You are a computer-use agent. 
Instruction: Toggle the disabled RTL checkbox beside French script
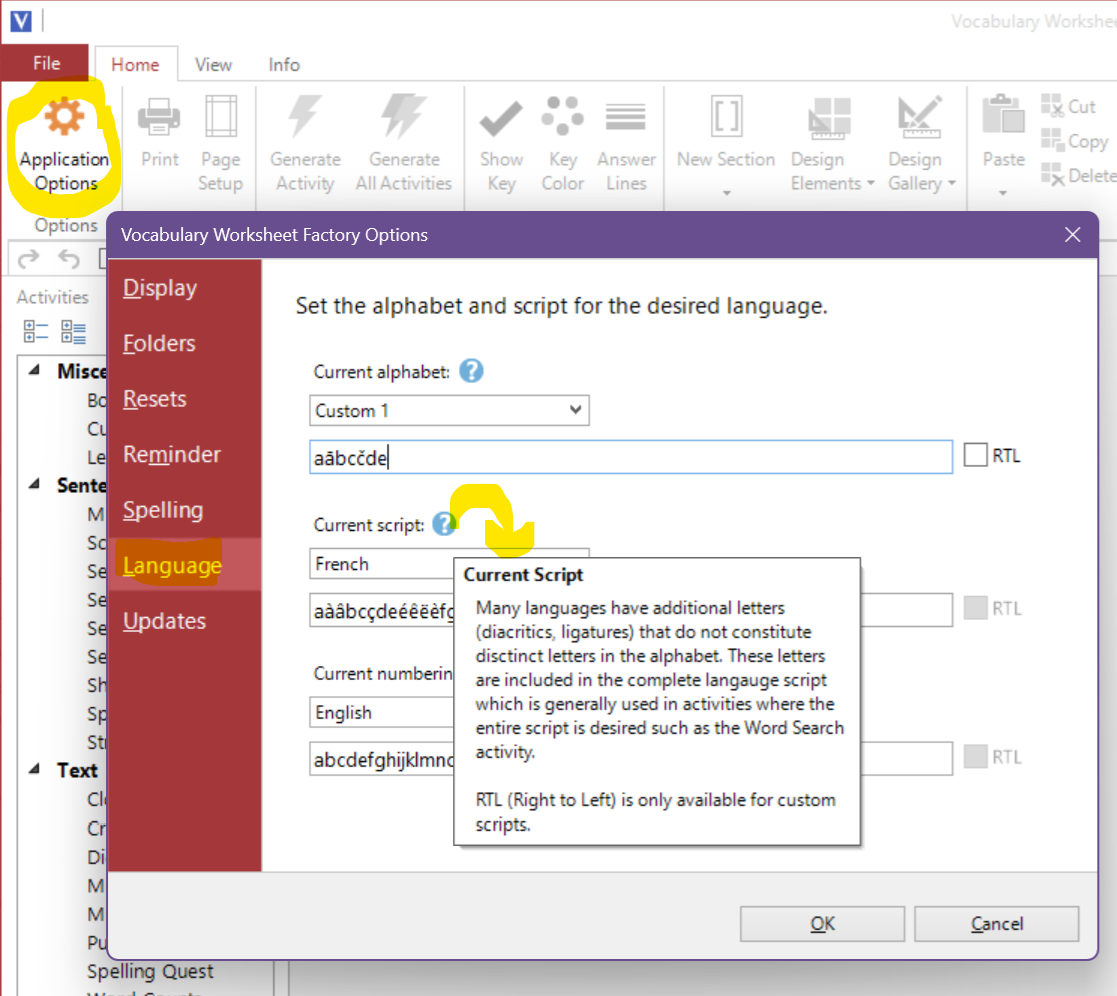[x=975, y=608]
